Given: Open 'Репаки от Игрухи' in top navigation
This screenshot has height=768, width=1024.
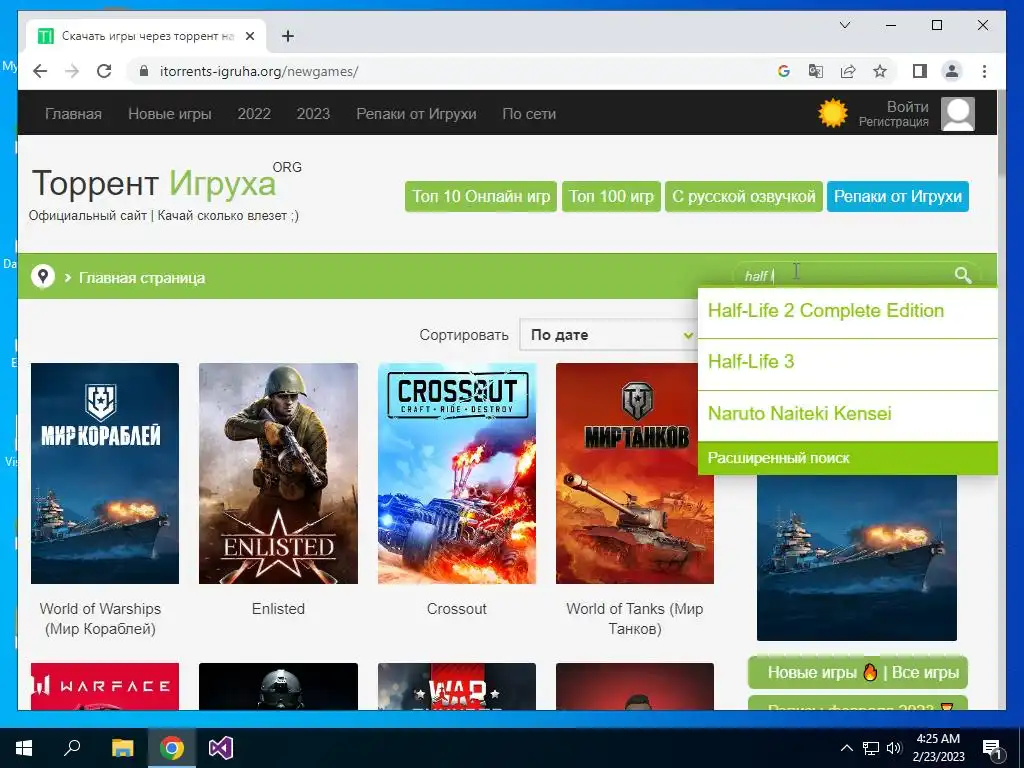Looking at the screenshot, I should 416,114.
